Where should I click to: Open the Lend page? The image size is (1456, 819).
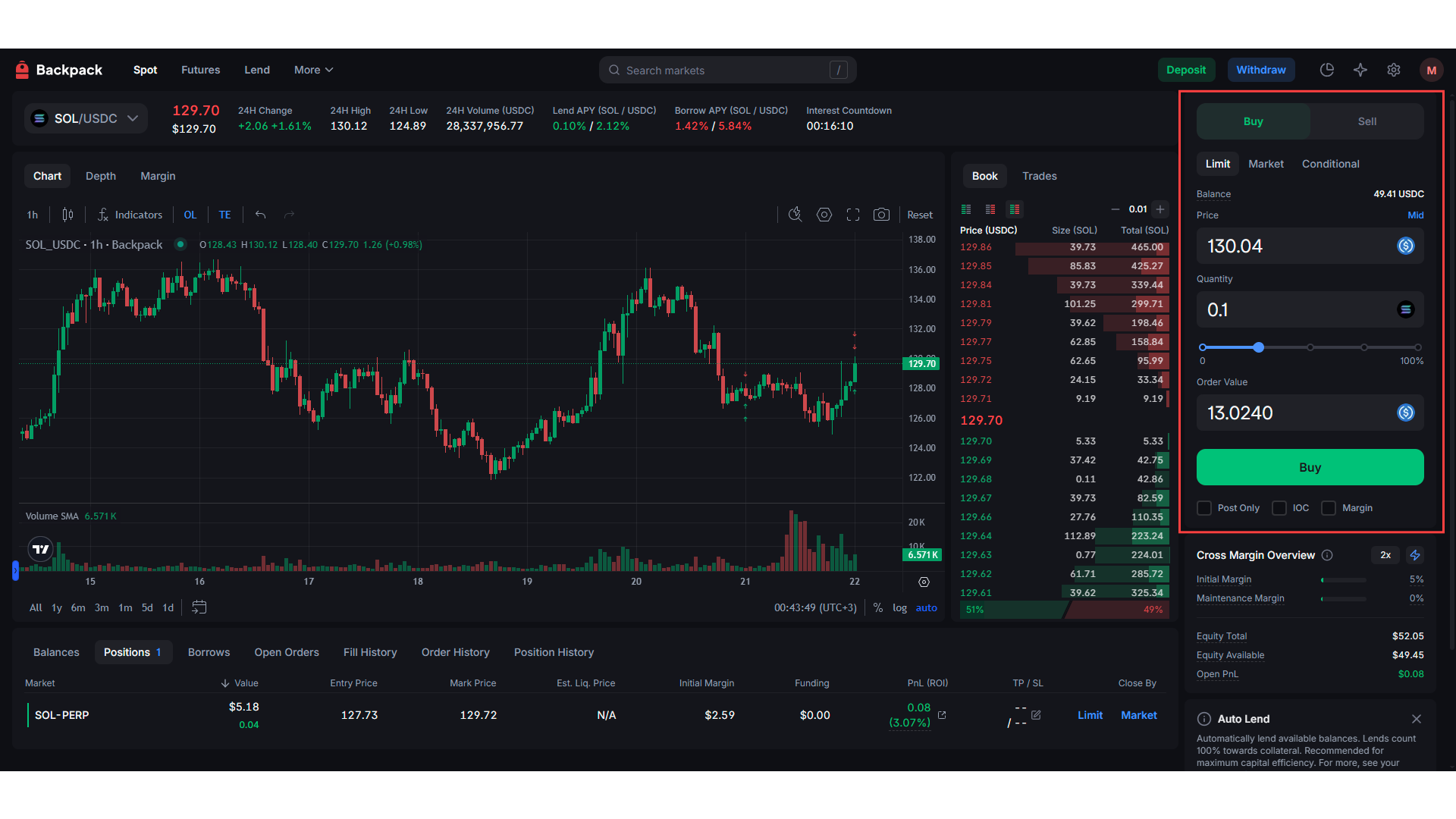coord(257,70)
